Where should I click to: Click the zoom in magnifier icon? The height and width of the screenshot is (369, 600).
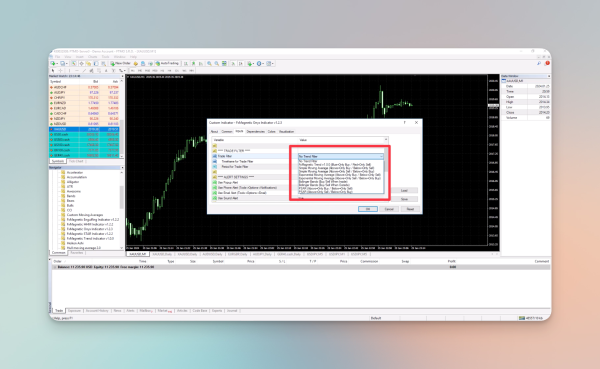pyautogui.click(x=209, y=64)
